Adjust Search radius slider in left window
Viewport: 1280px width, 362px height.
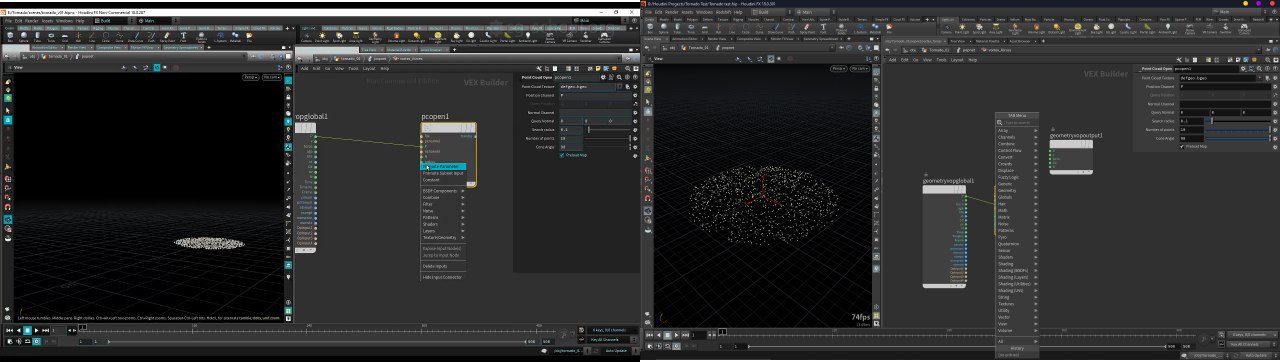pos(607,130)
